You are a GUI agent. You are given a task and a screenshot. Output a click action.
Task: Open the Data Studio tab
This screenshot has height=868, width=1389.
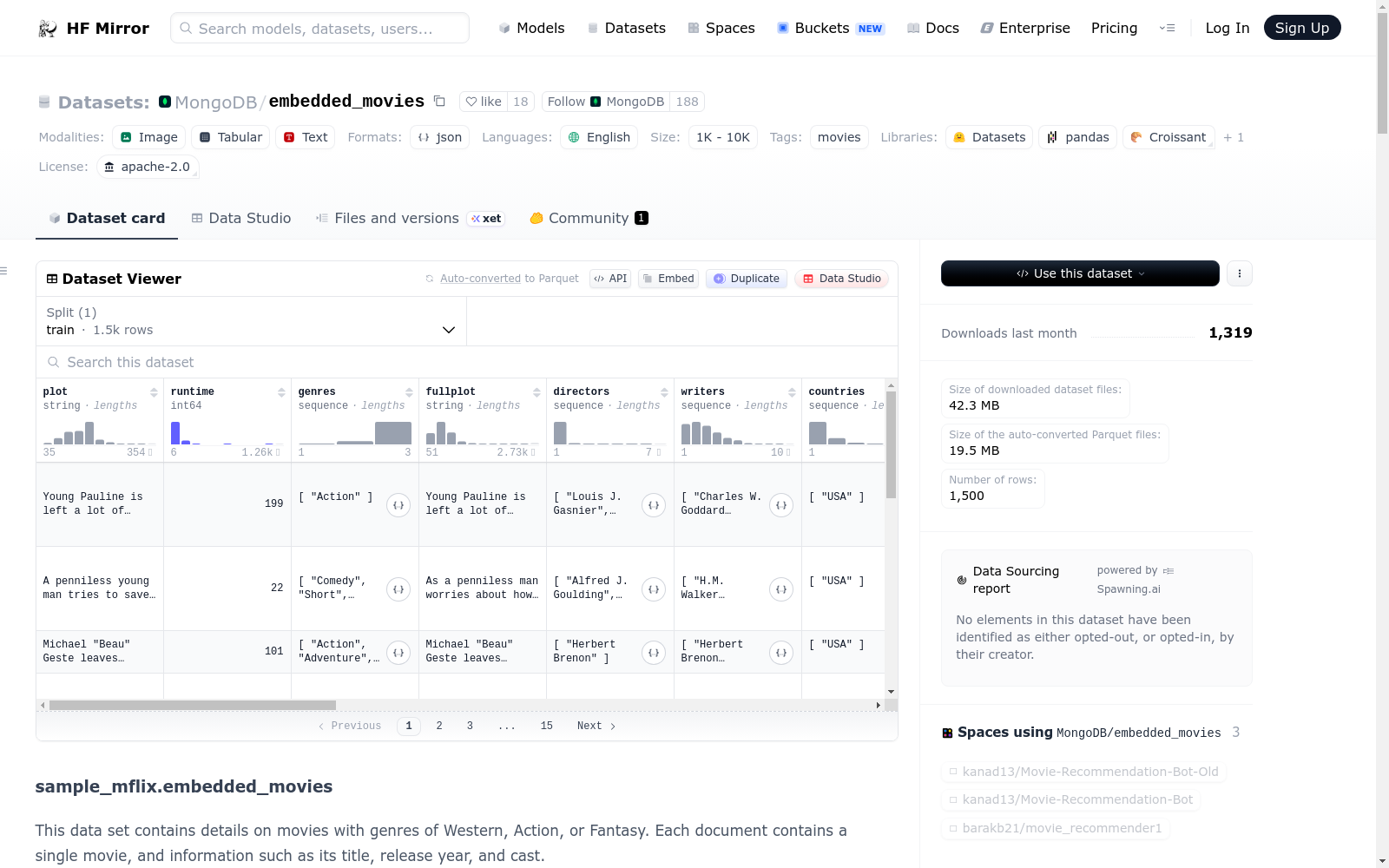pyautogui.click(x=241, y=219)
